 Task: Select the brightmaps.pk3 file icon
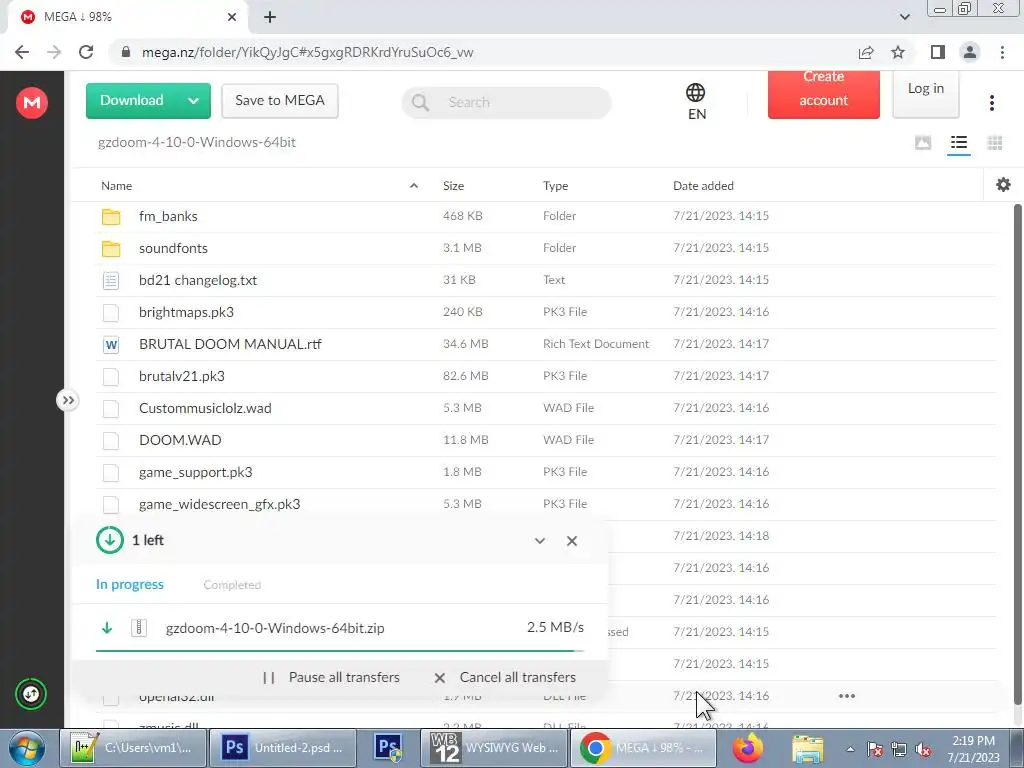tap(111, 312)
